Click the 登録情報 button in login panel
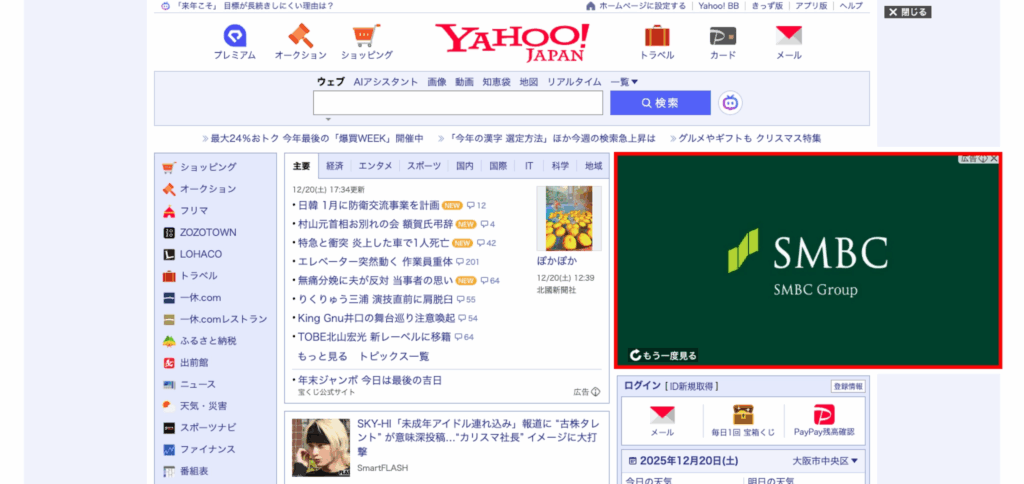The width and height of the screenshot is (1024, 484). pyautogui.click(x=847, y=386)
